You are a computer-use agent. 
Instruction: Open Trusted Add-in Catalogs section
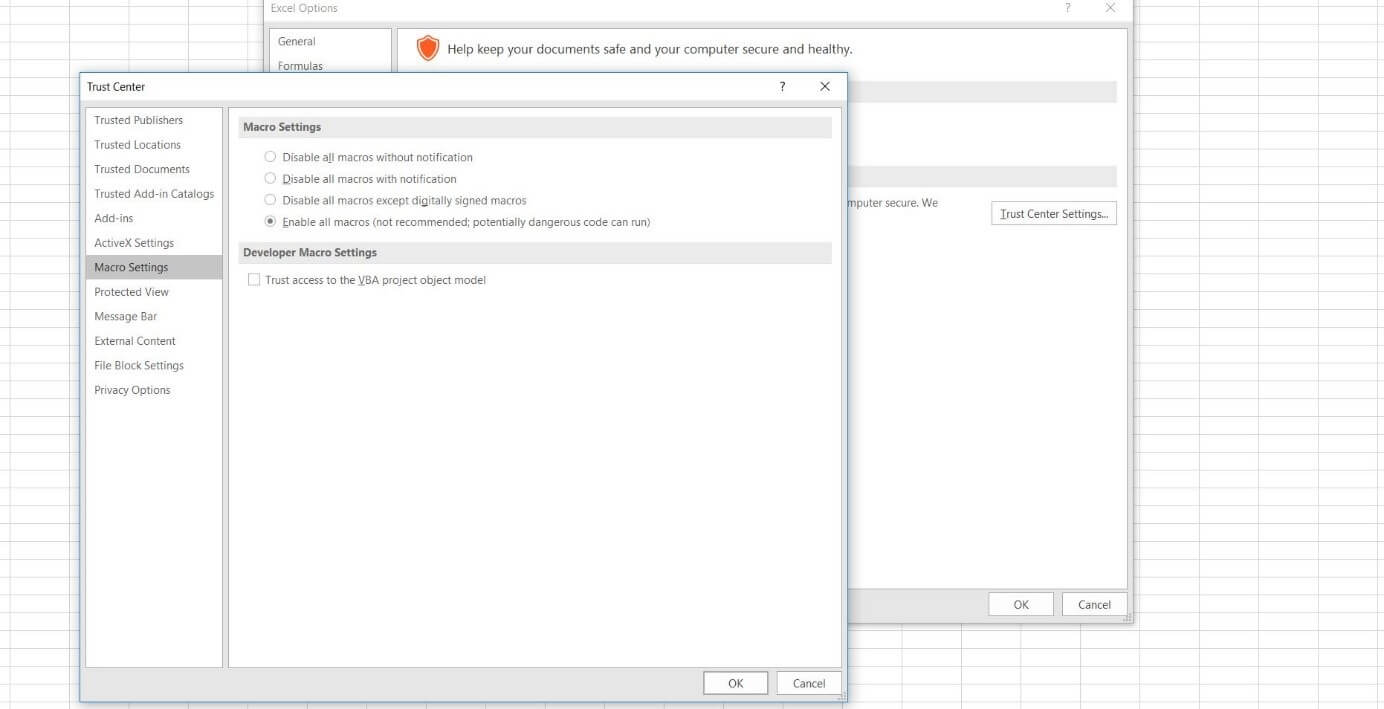tap(154, 194)
